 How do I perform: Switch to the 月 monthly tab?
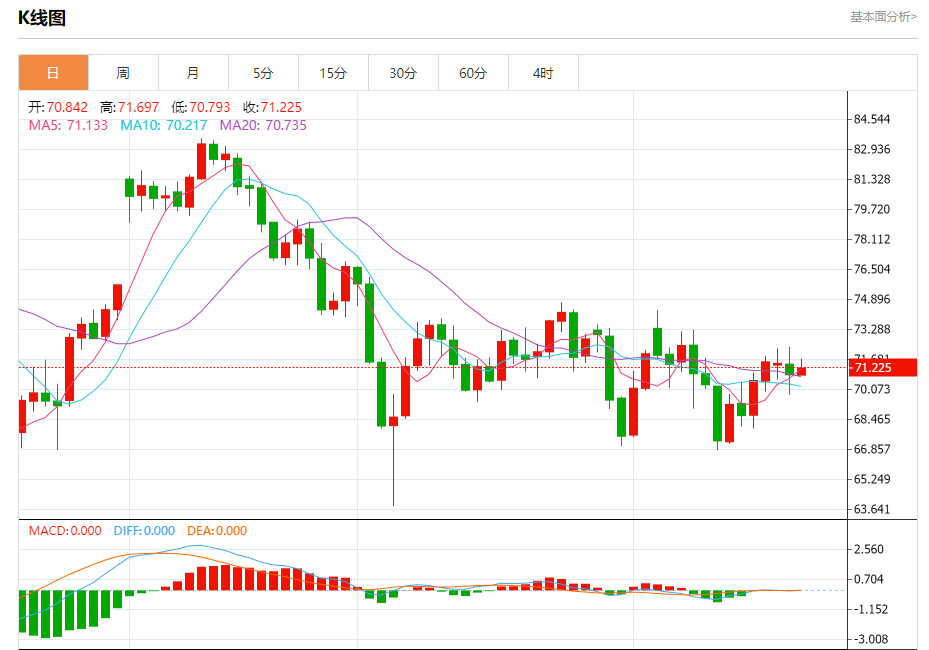pyautogui.click(x=193, y=73)
